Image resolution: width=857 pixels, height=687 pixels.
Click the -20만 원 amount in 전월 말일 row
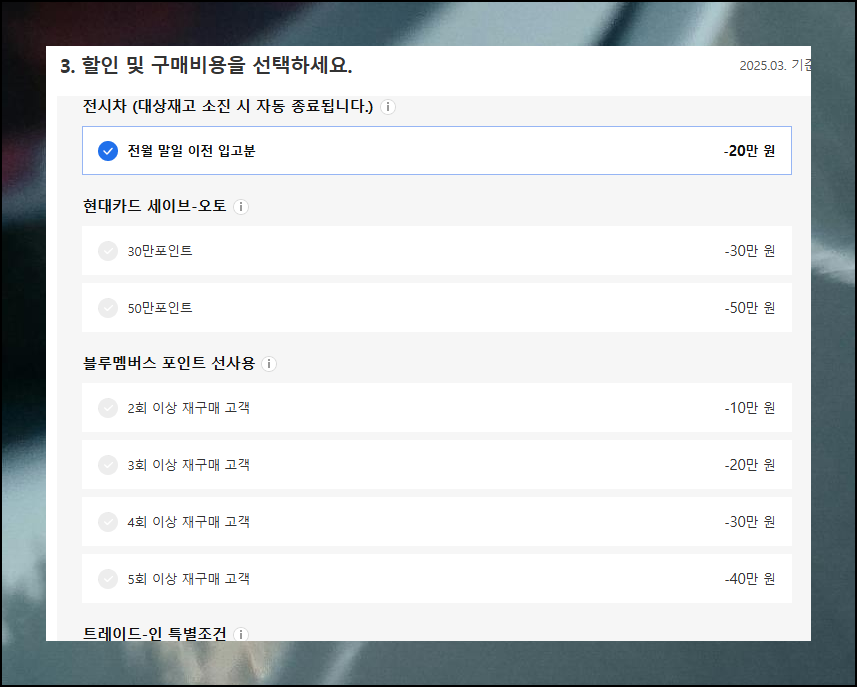pos(749,151)
